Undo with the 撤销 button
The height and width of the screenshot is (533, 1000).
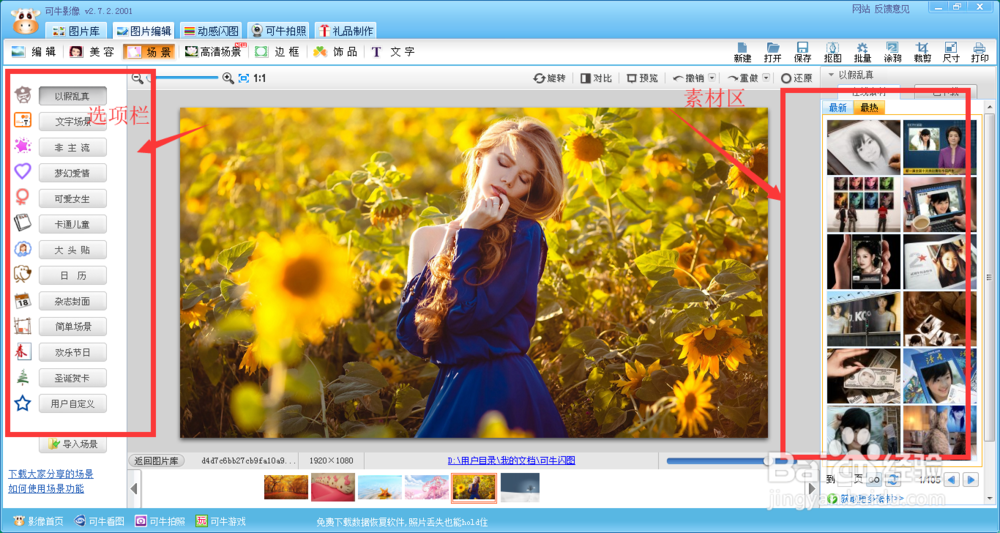689,78
